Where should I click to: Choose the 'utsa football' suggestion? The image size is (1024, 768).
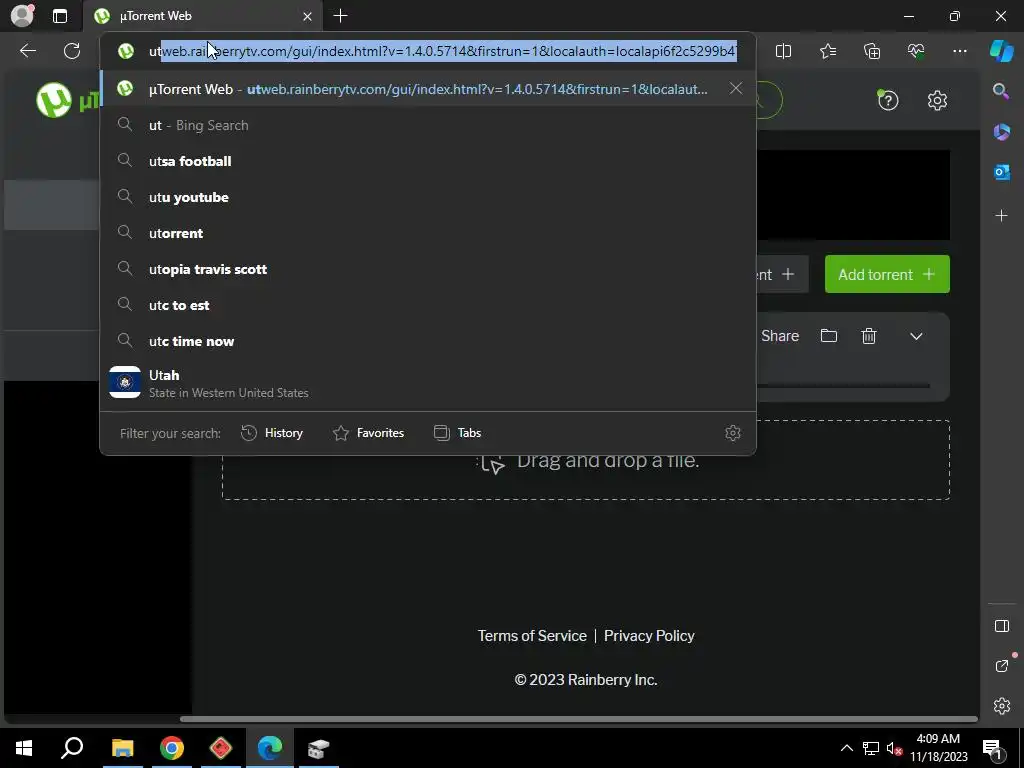tap(428, 161)
